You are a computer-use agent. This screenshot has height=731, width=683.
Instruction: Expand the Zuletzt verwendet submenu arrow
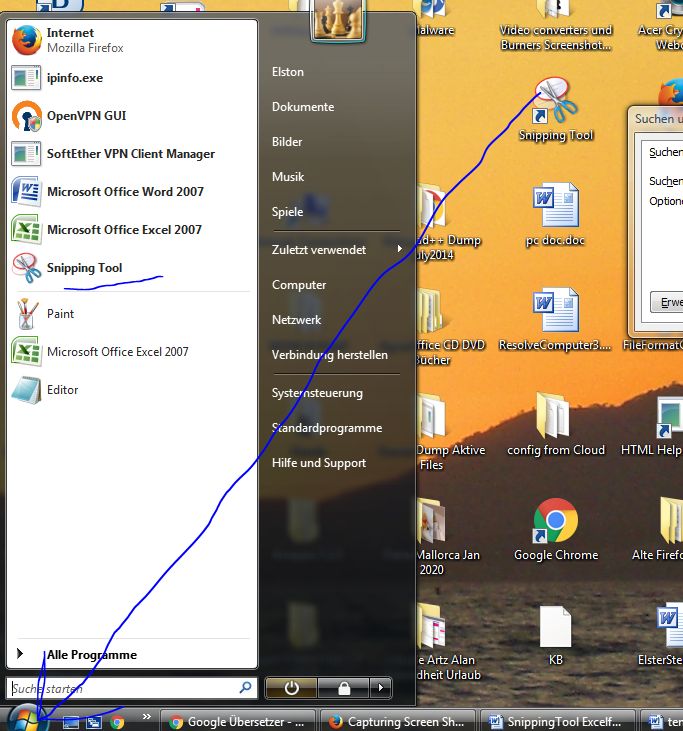[400, 249]
